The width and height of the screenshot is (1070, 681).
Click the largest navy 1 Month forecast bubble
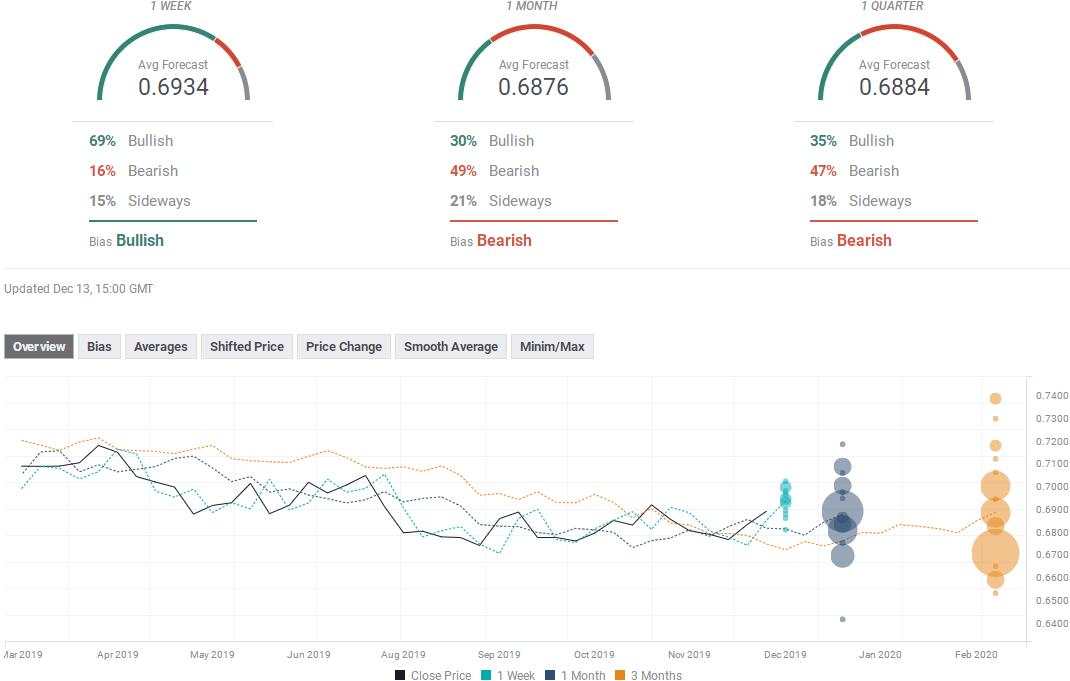coord(842,512)
